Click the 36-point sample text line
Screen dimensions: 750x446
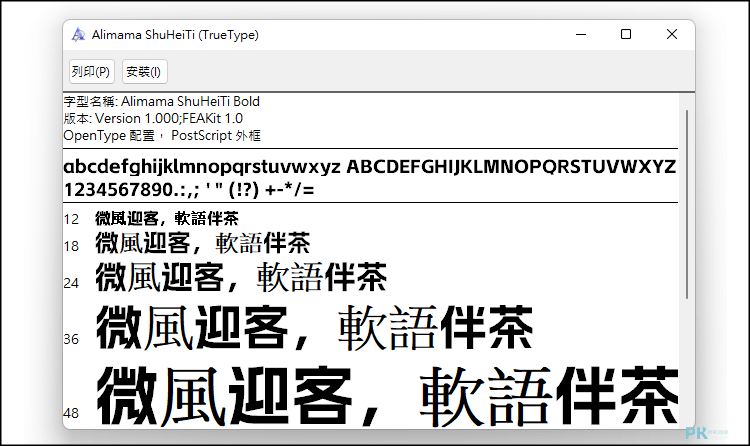tap(315, 328)
